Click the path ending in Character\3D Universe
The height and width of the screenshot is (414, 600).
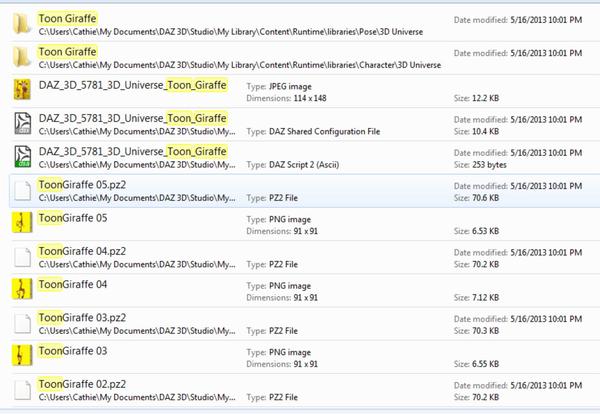240,65
